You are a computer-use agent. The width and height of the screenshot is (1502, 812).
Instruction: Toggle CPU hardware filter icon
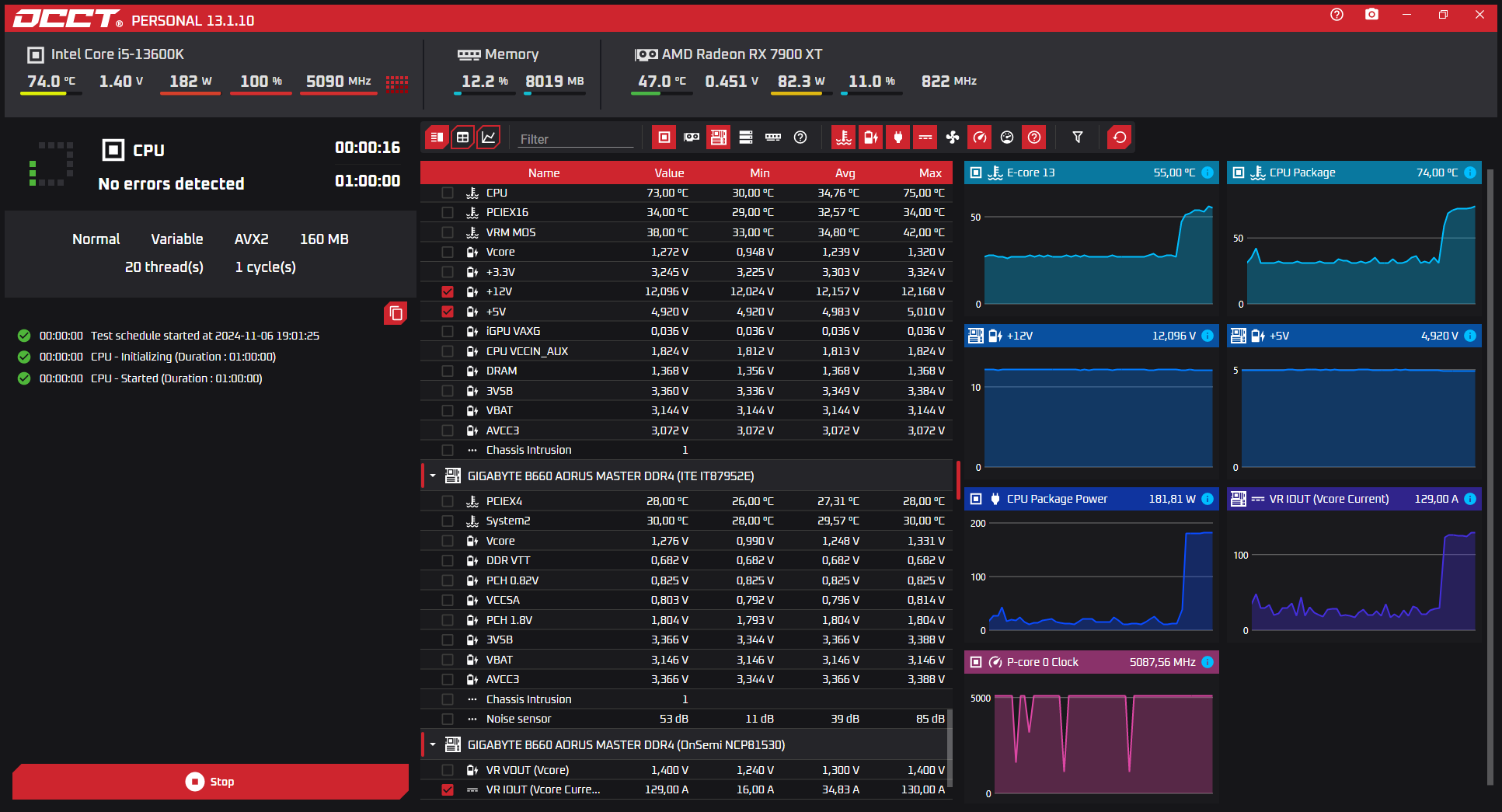(664, 138)
